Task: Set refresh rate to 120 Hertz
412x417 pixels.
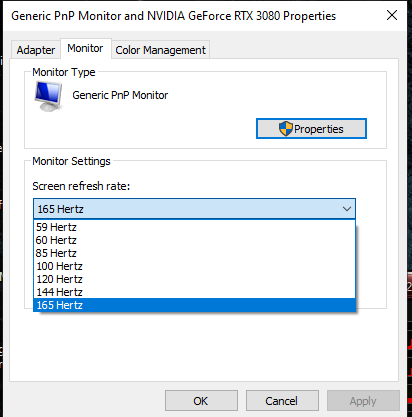Action: click(194, 279)
